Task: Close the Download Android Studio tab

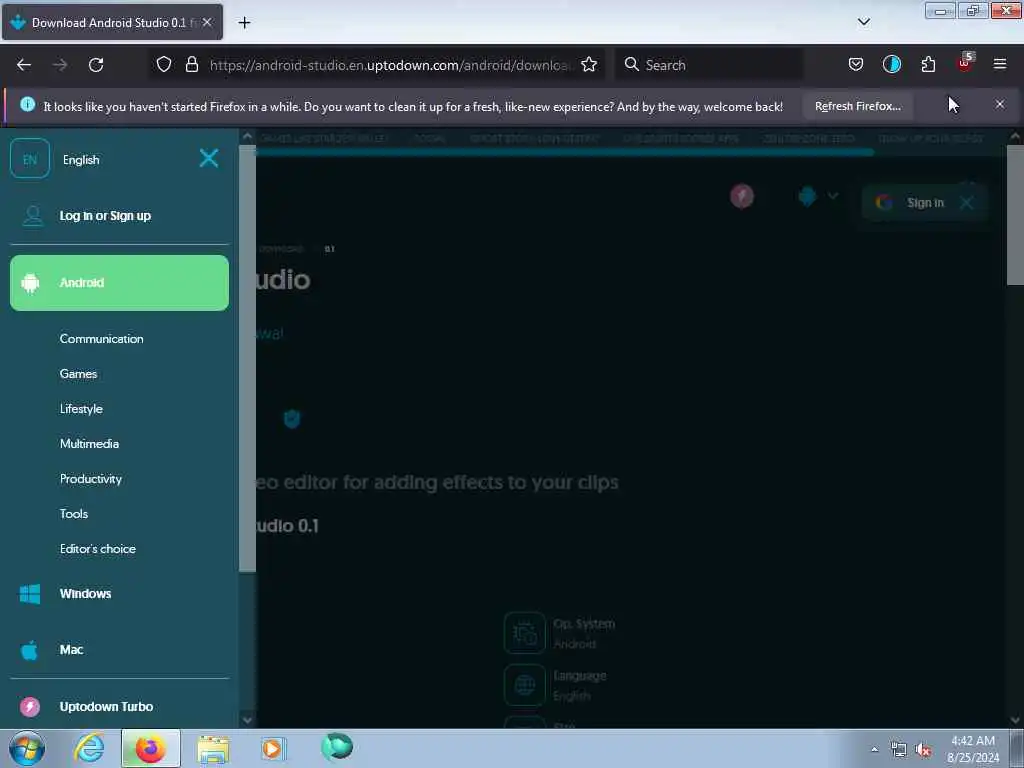Action: click(x=207, y=22)
